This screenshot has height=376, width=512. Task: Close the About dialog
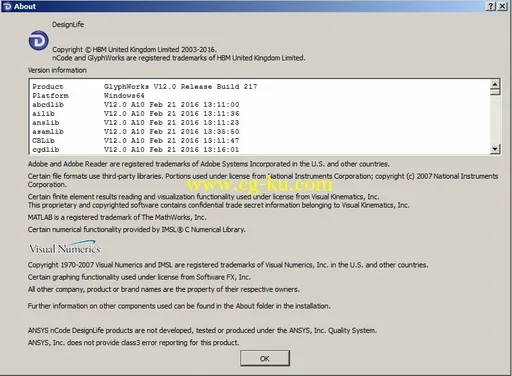pos(502,6)
